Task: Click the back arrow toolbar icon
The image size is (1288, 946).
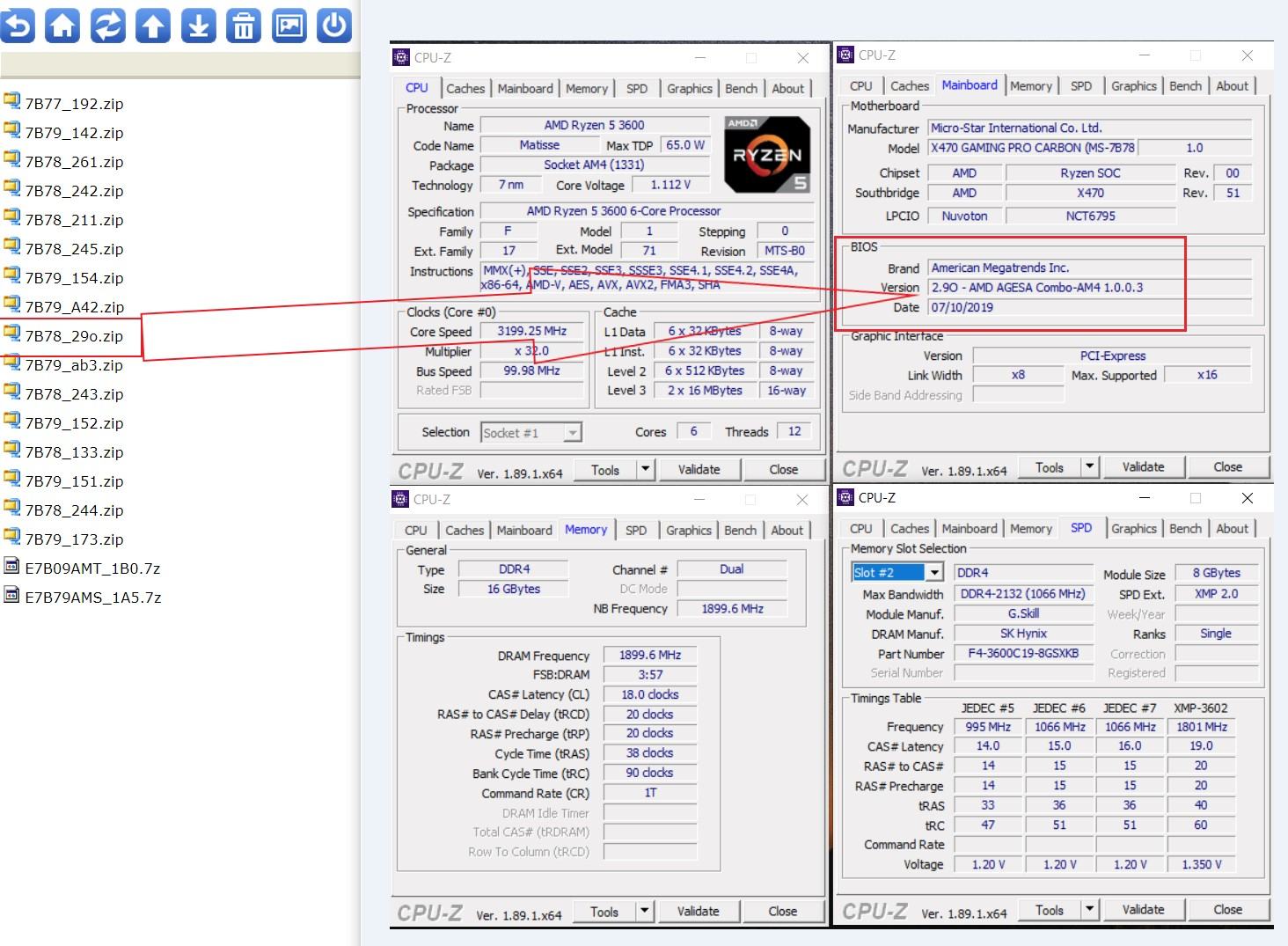Action: [x=17, y=26]
